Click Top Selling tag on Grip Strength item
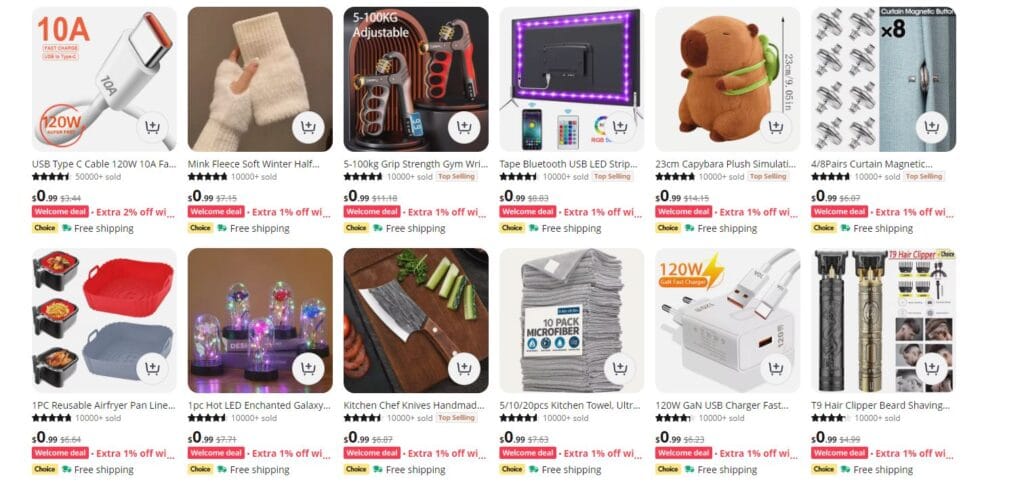Screen dimensions: 1024x486 pos(456,176)
